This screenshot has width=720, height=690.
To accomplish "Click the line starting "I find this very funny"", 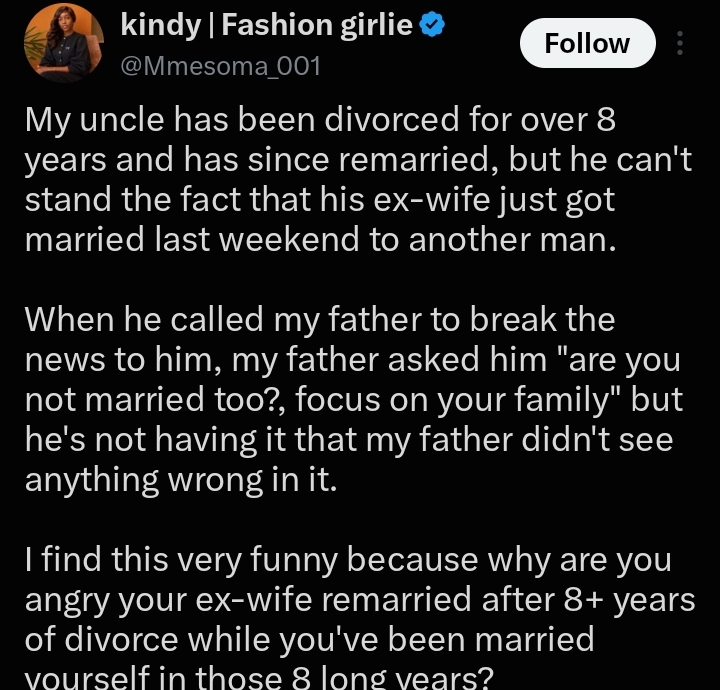I will (x=348, y=560).
